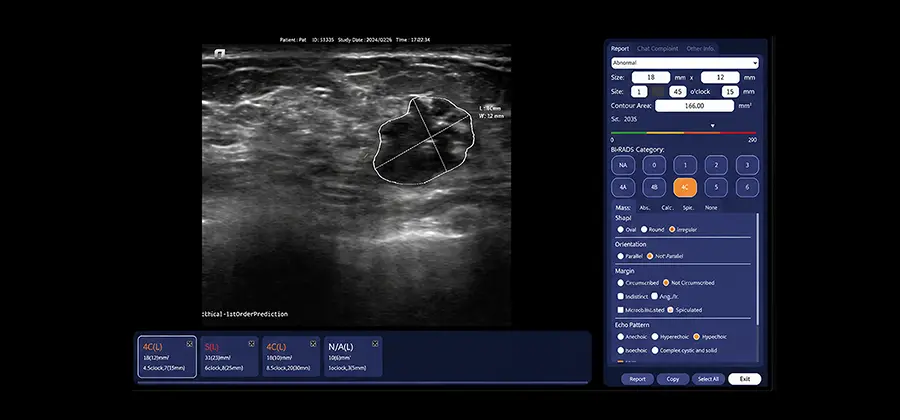Open the Abnormal status dropdown
900x420 pixels.
click(x=684, y=63)
